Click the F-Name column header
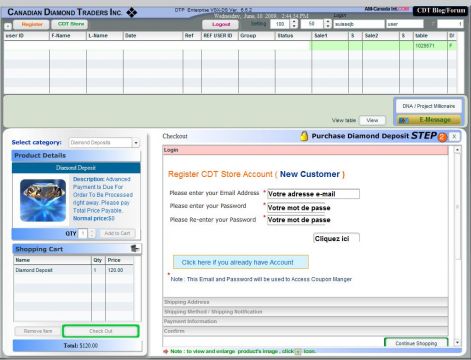This screenshot has height=360, width=471. [x=68, y=36]
